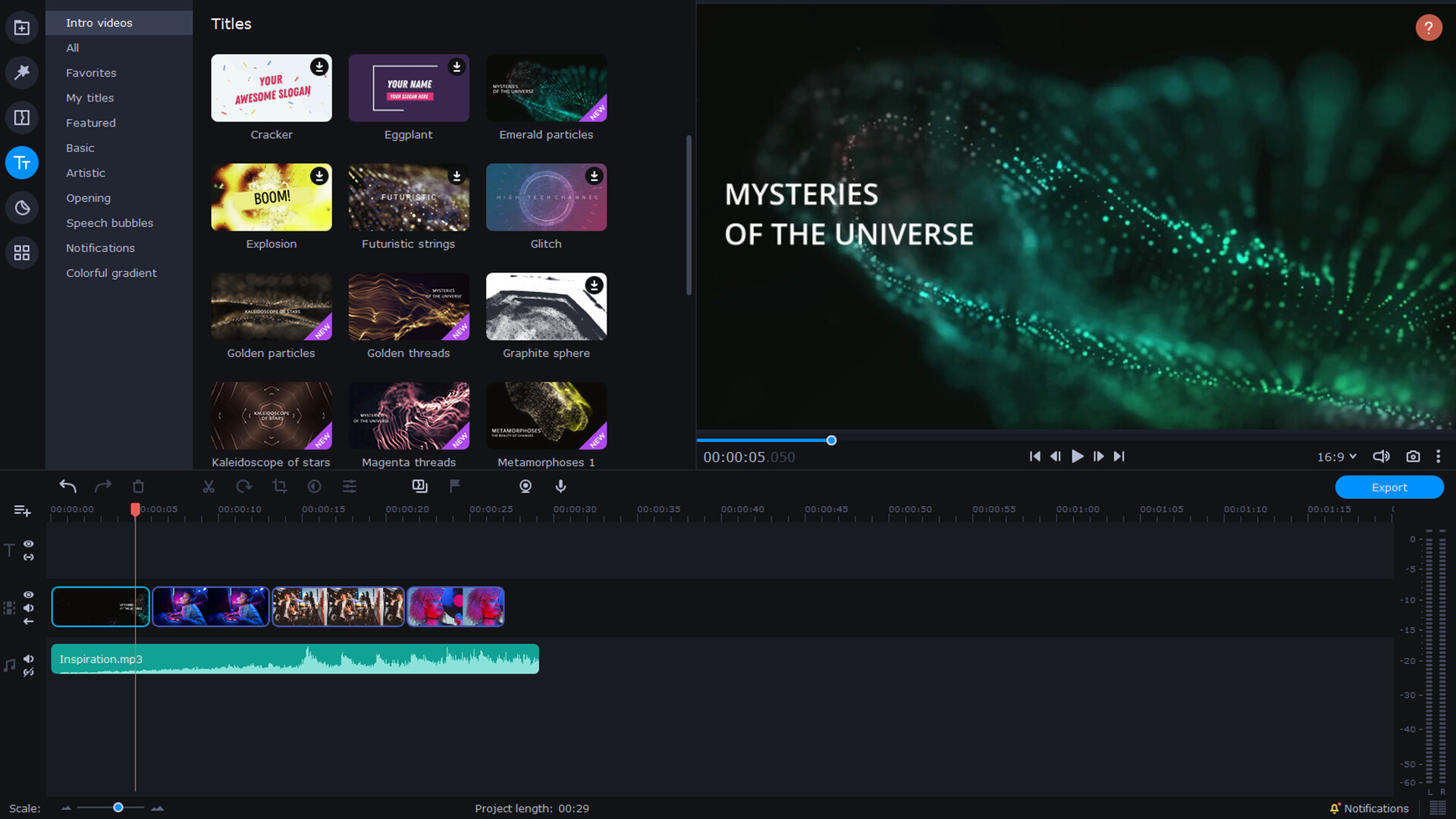The image size is (1456, 819).
Task: Open the My titles category
Action: click(x=89, y=98)
